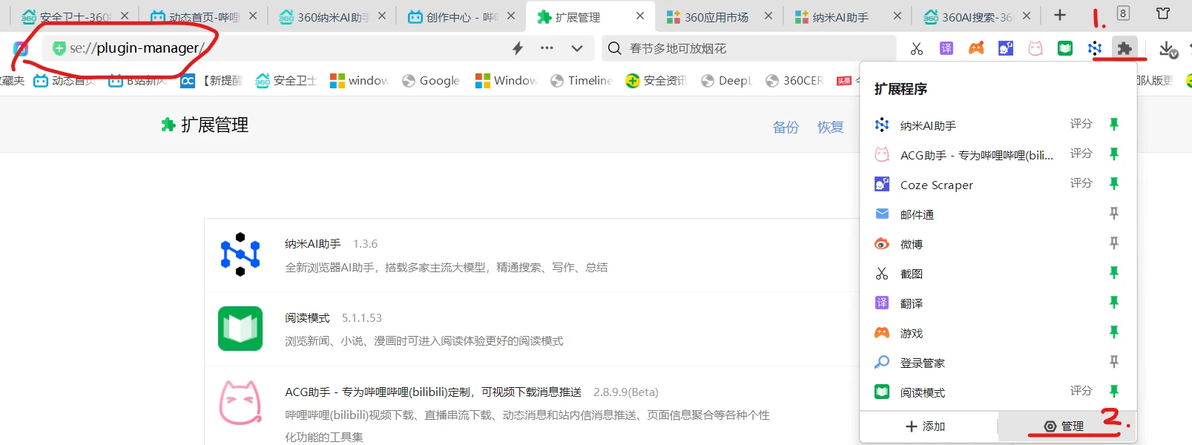Close the 扩展管理 tab
1192x445 pixels.
pos(641,16)
